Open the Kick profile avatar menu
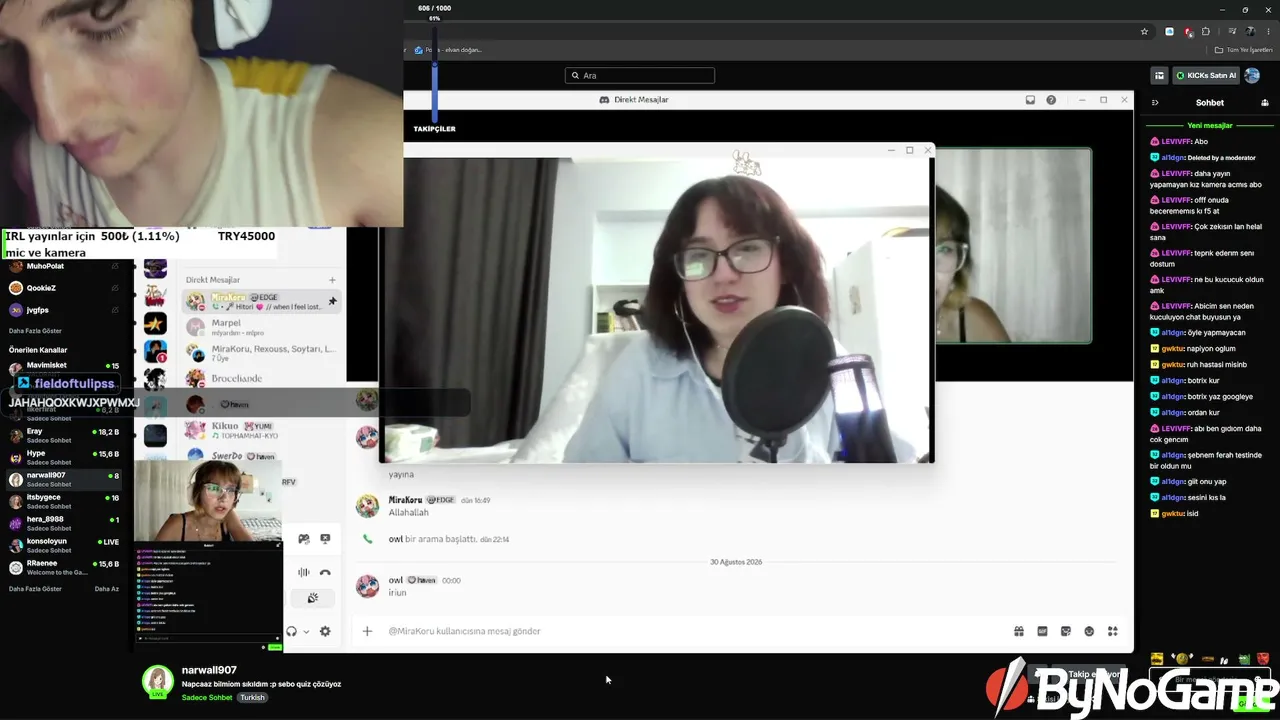Screen dimensions: 1280x720 [1252, 75]
